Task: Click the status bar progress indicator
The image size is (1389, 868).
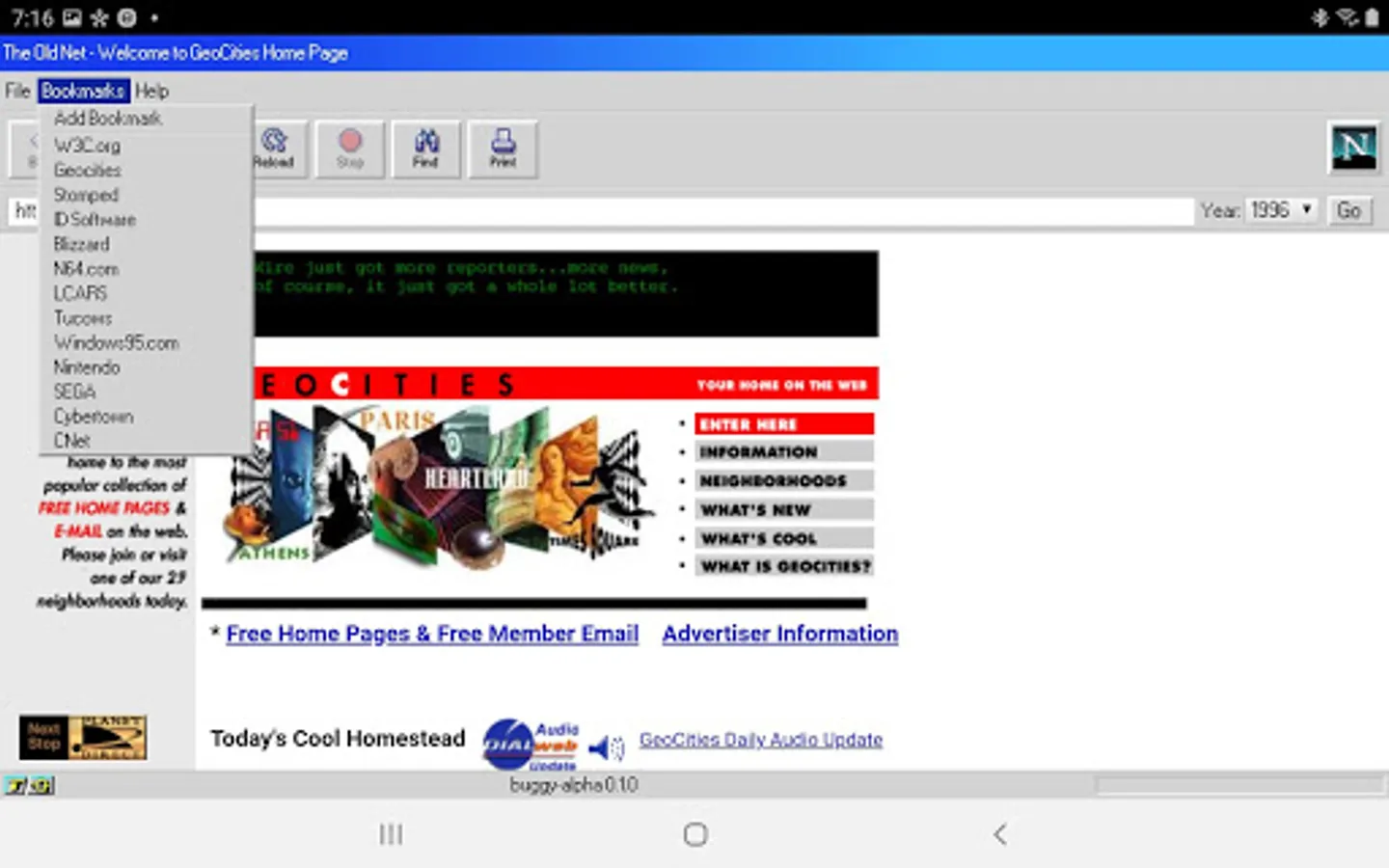Action: [1240, 786]
